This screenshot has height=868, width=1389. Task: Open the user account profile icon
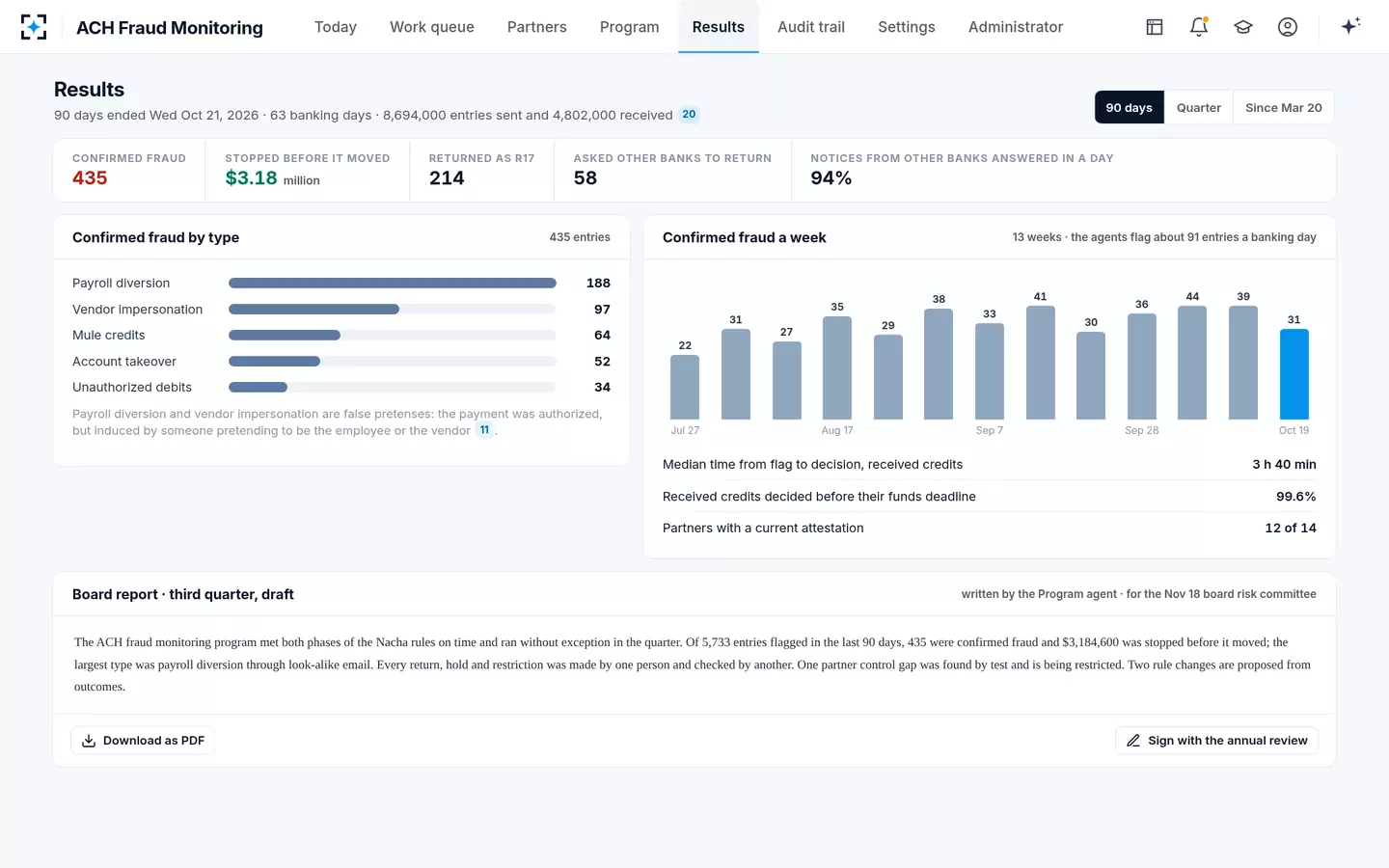[1288, 27]
